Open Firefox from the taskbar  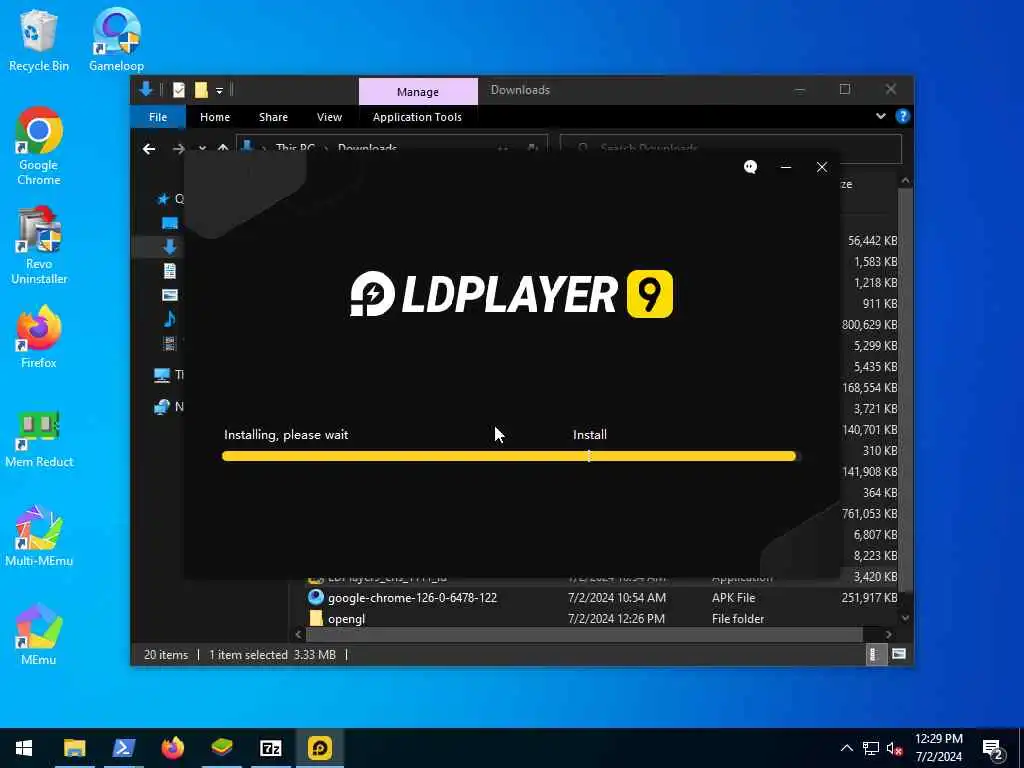pyautogui.click(x=172, y=748)
